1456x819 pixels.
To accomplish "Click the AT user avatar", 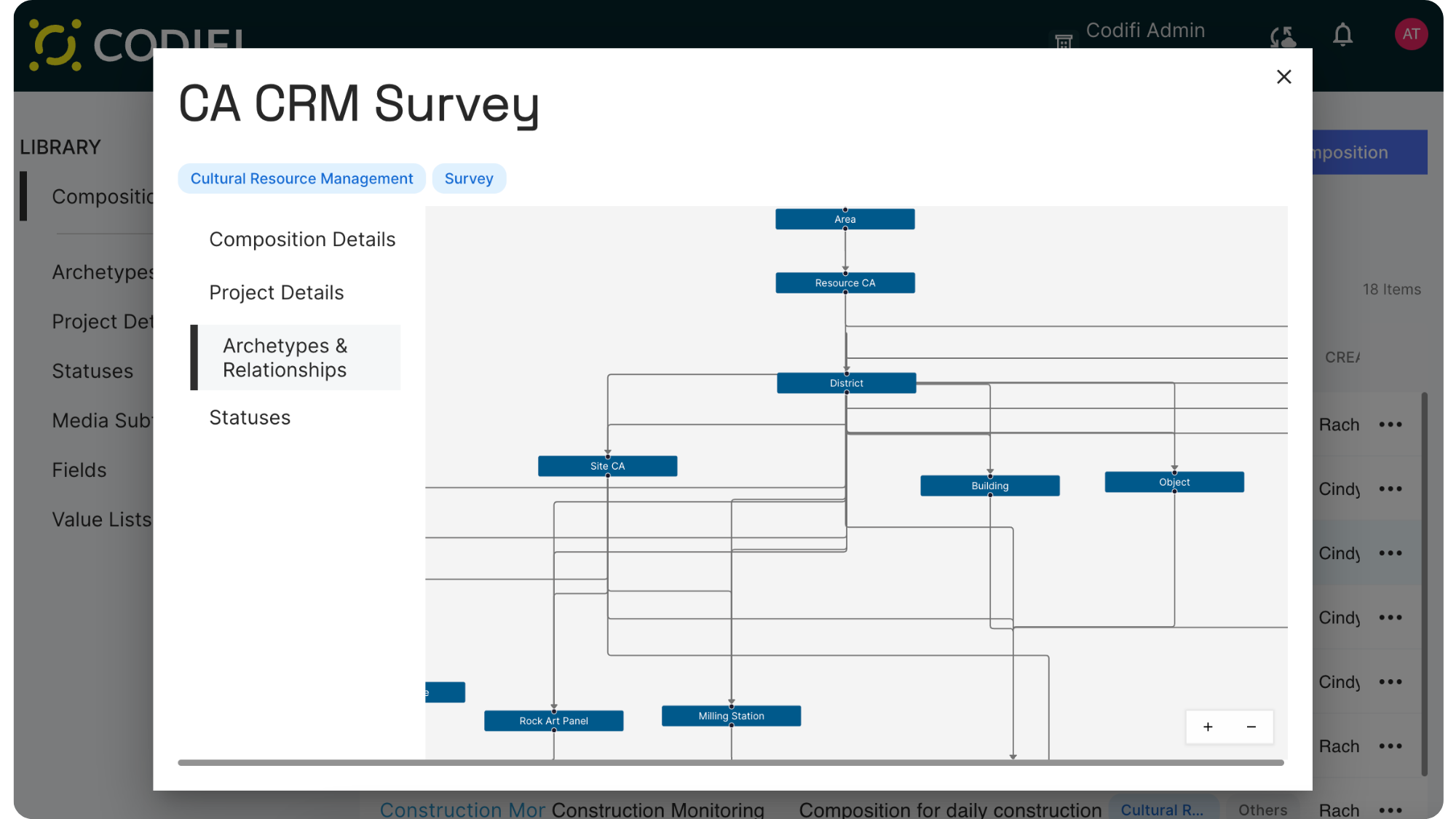I will pyautogui.click(x=1410, y=34).
